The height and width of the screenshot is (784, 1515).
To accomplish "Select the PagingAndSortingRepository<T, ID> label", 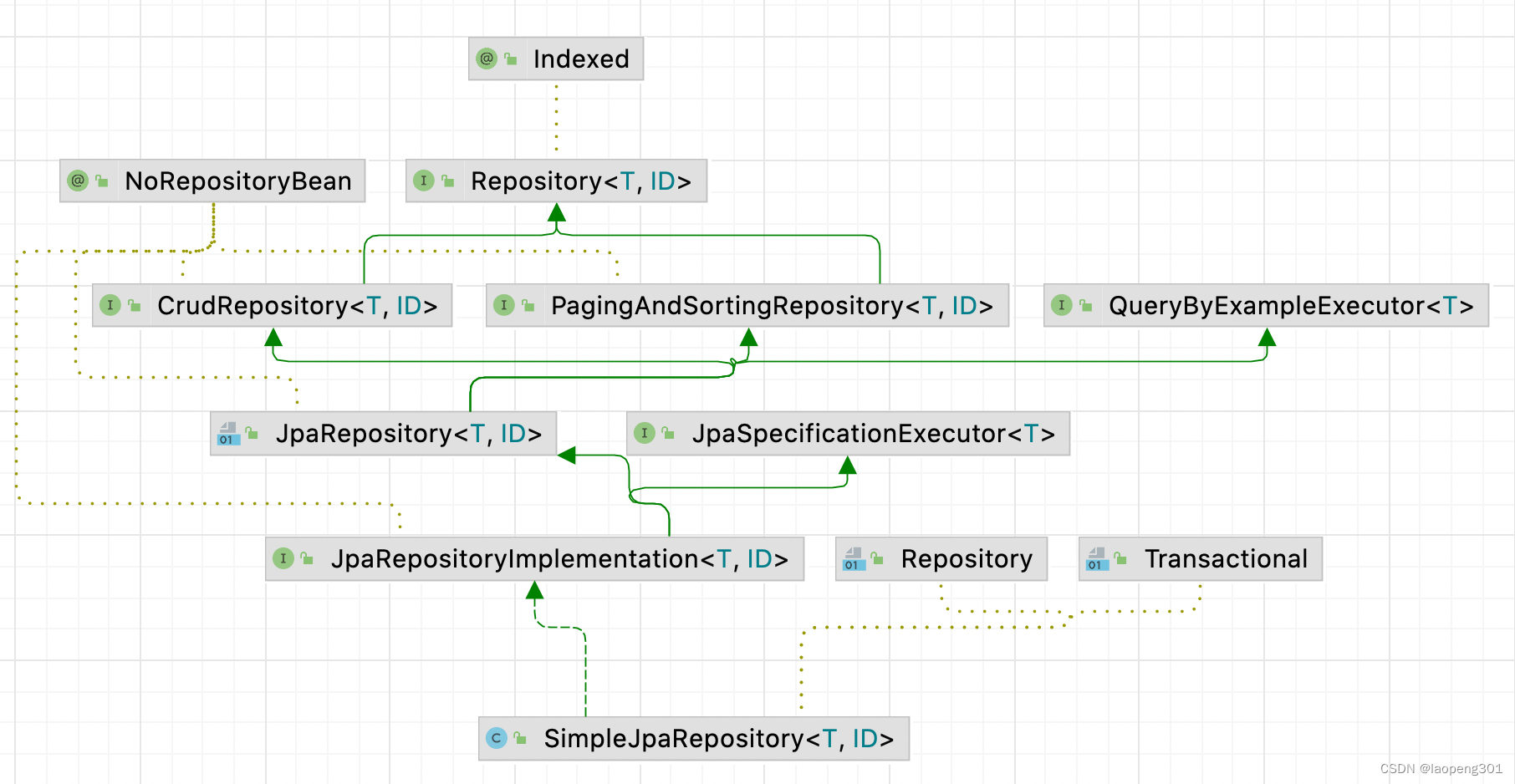I will (x=771, y=306).
